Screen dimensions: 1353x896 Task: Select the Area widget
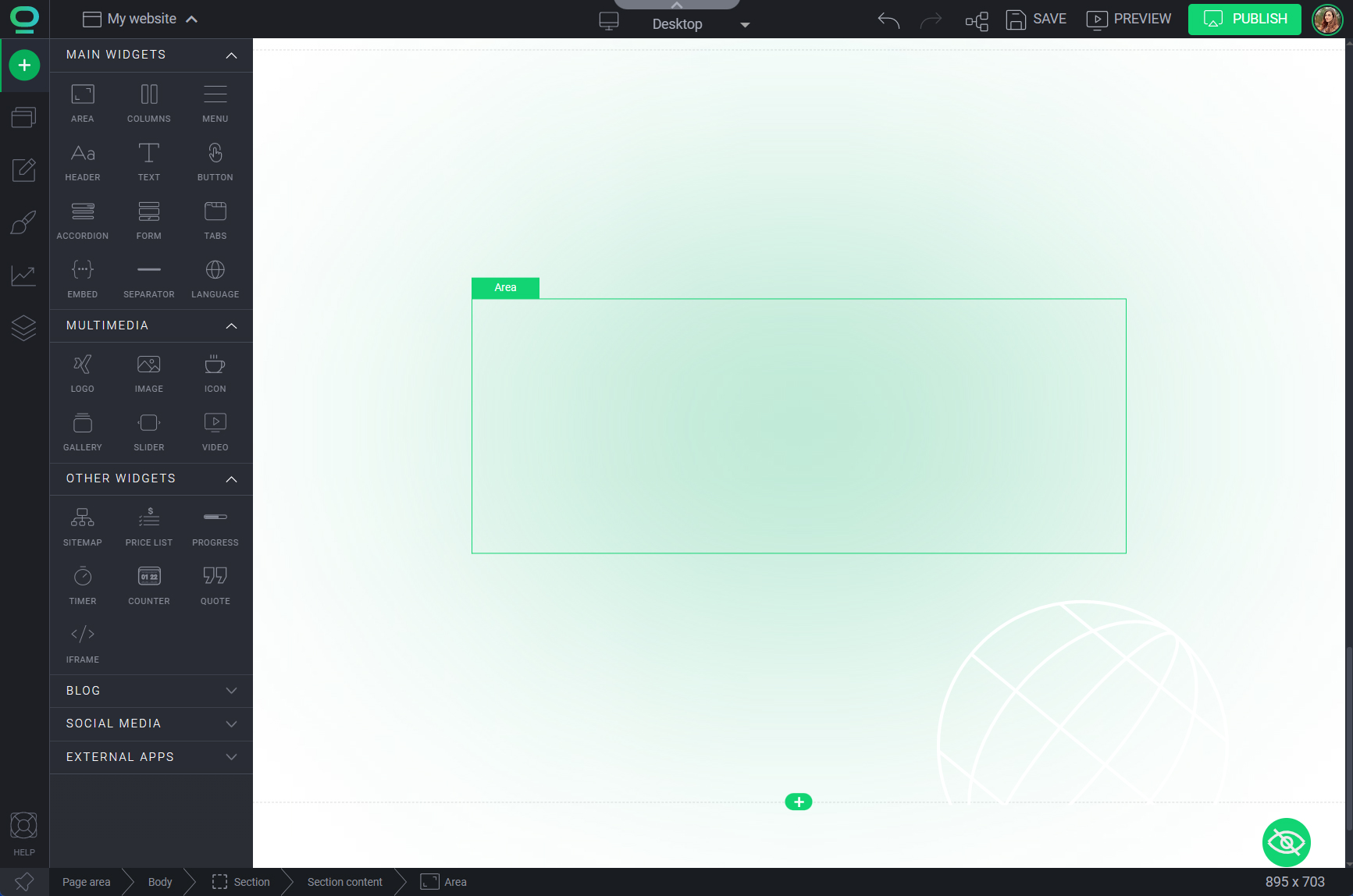(83, 103)
